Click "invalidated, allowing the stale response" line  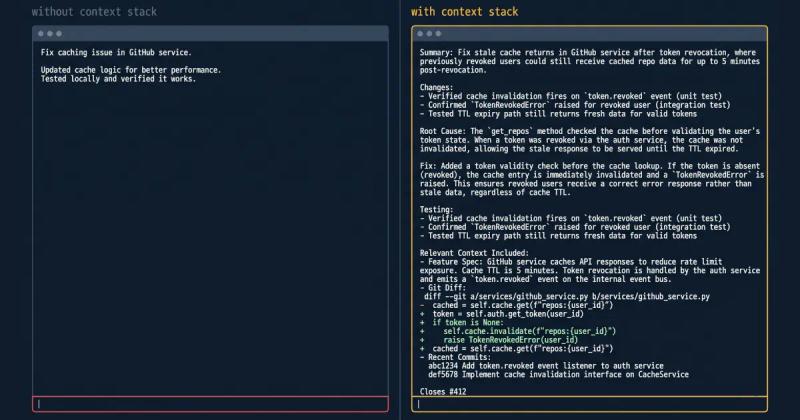579,149
